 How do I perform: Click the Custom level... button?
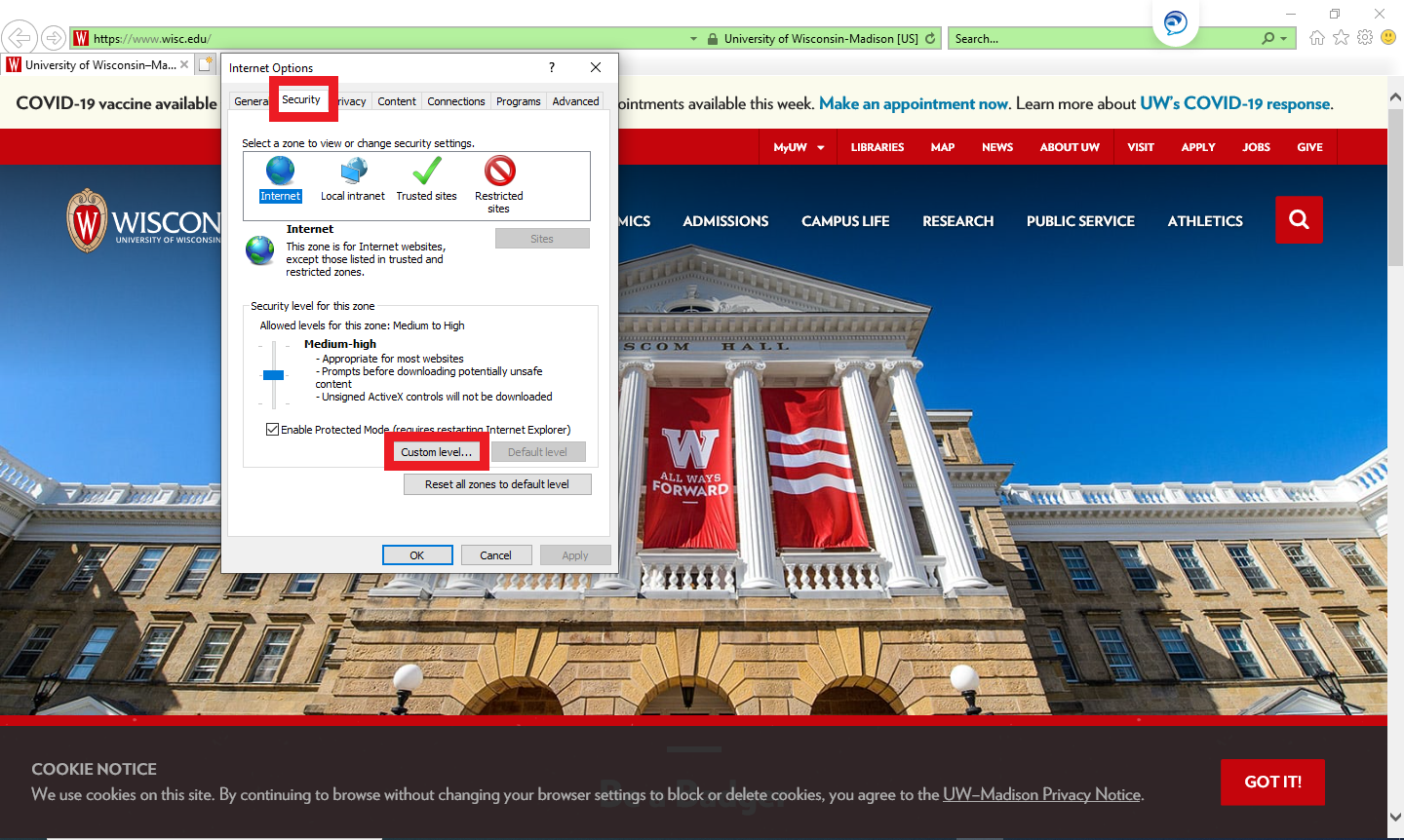pos(436,452)
